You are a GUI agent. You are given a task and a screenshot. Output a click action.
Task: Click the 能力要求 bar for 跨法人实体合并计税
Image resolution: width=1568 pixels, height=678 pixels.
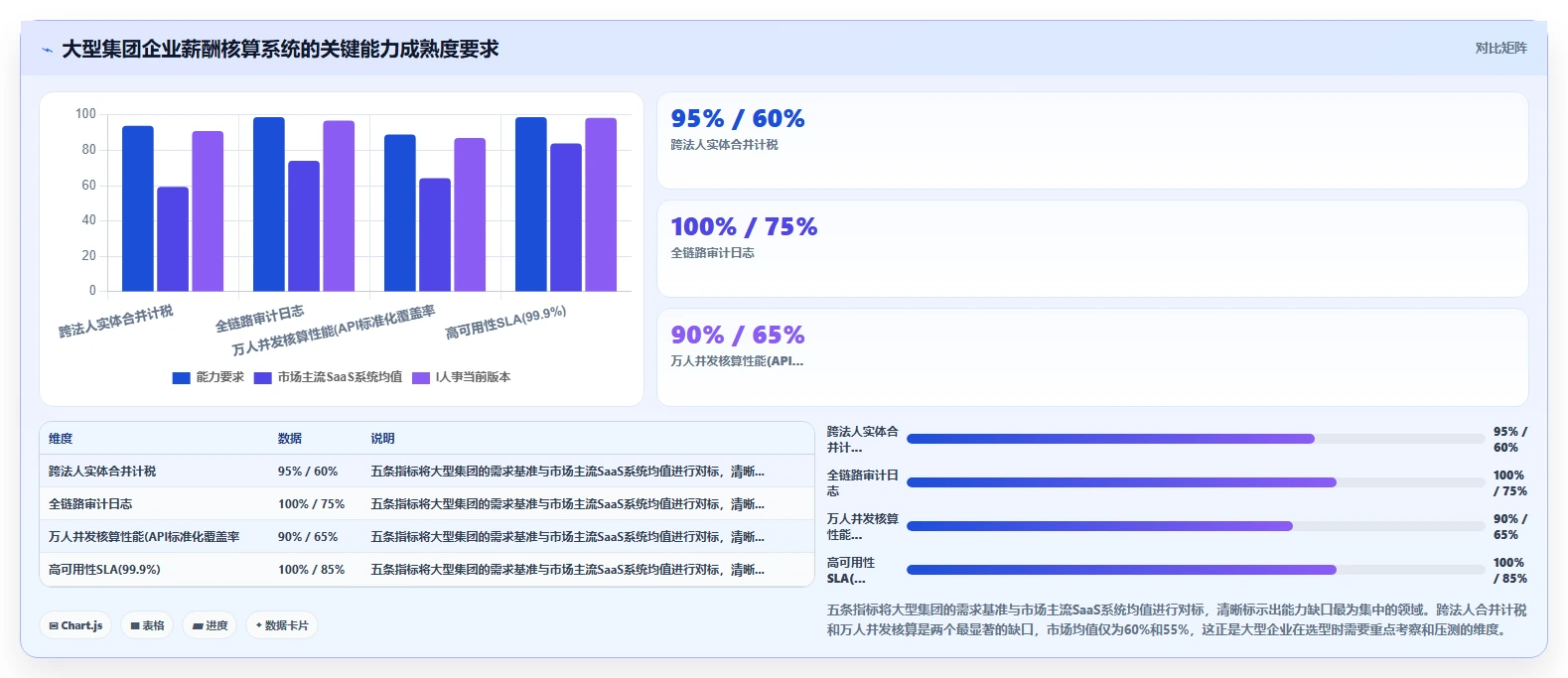[x=138, y=208]
